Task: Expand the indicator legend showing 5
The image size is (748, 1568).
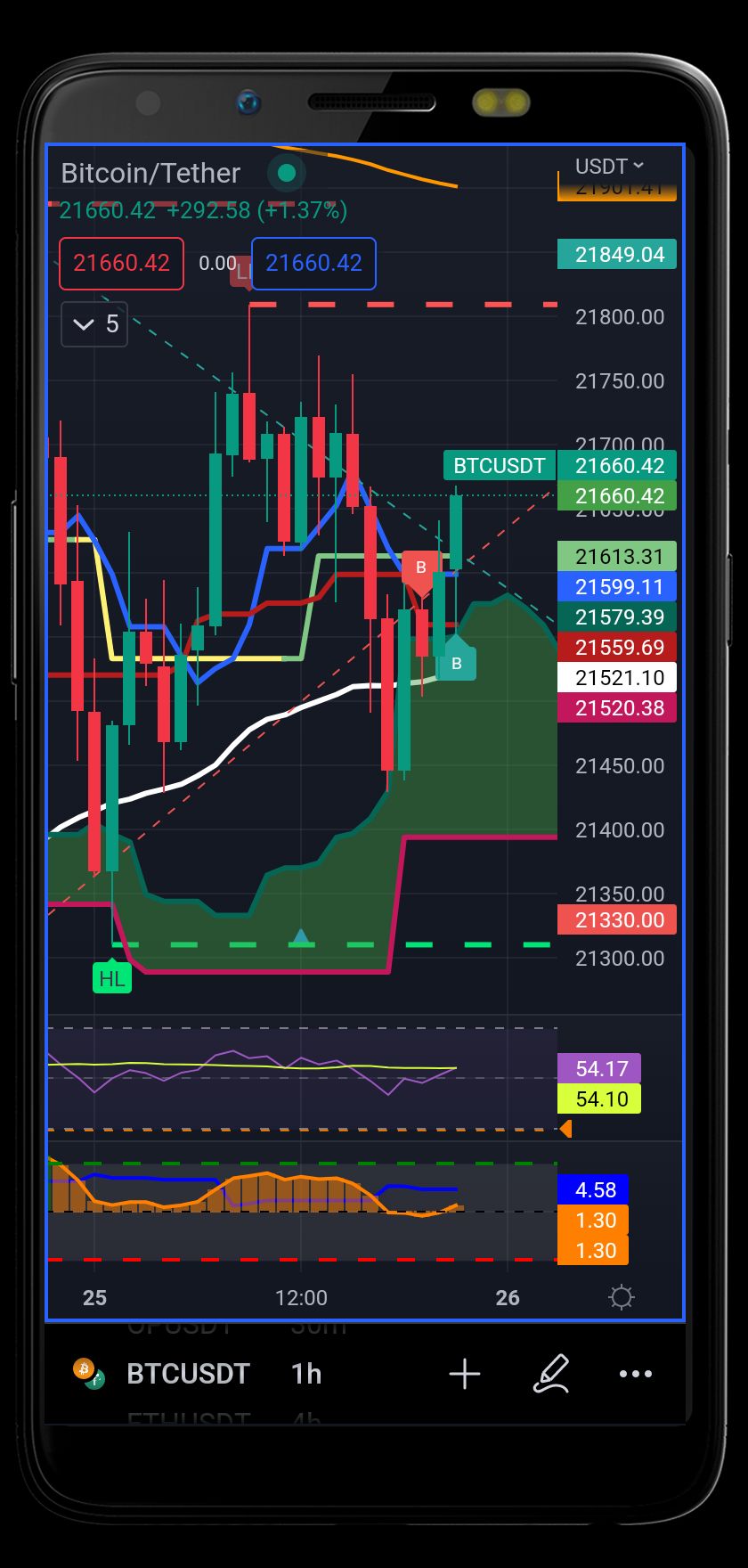Action: coord(95,324)
